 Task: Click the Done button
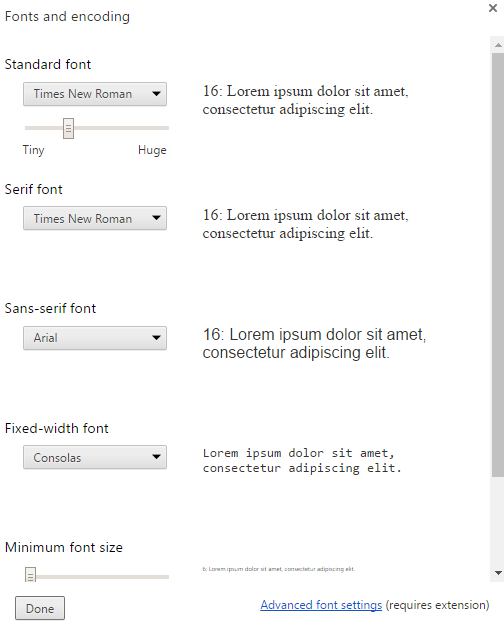40,608
